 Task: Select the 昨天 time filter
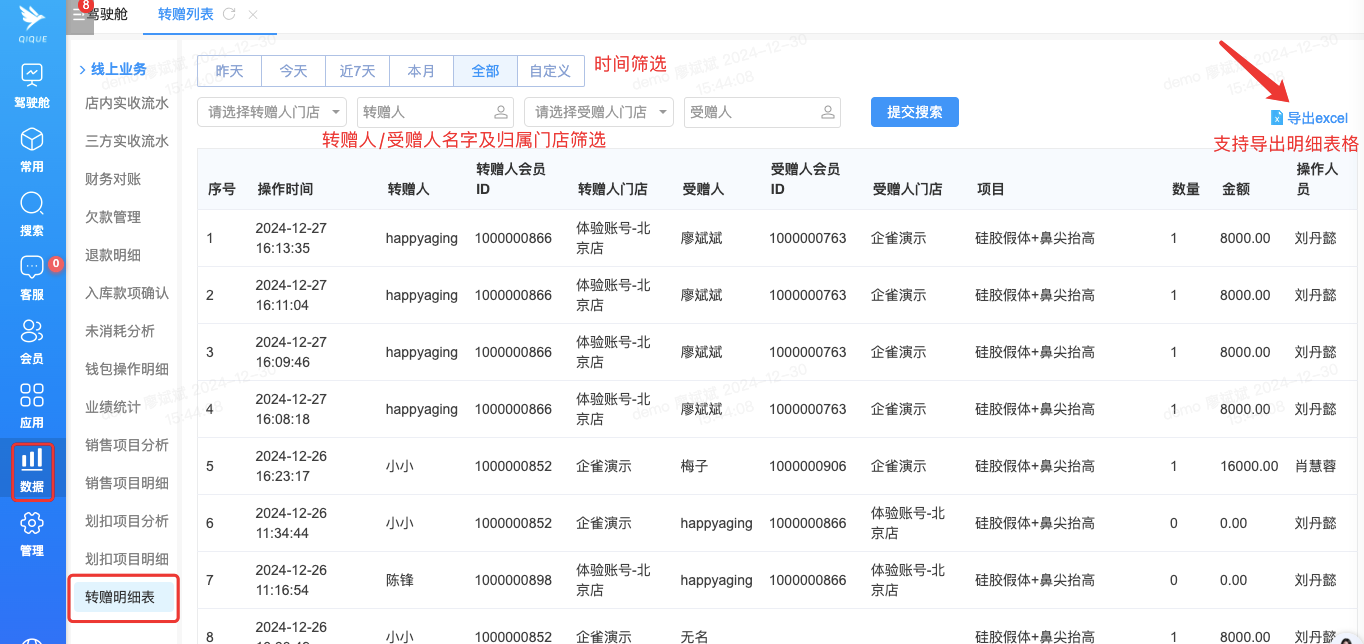[229, 71]
